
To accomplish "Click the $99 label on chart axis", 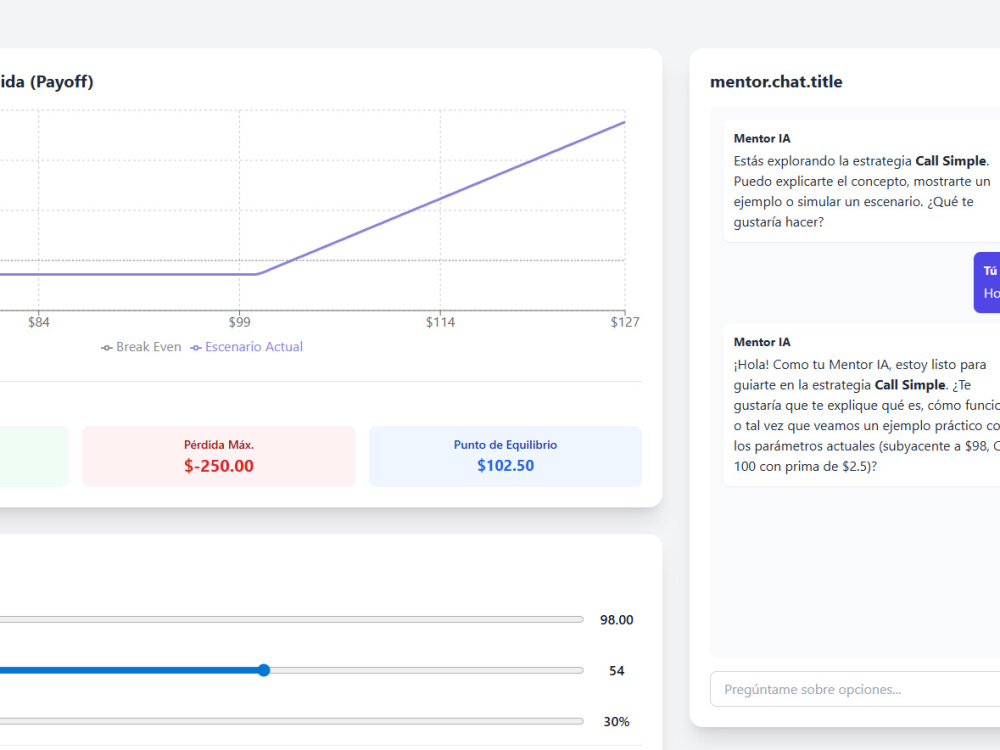I will [x=240, y=322].
